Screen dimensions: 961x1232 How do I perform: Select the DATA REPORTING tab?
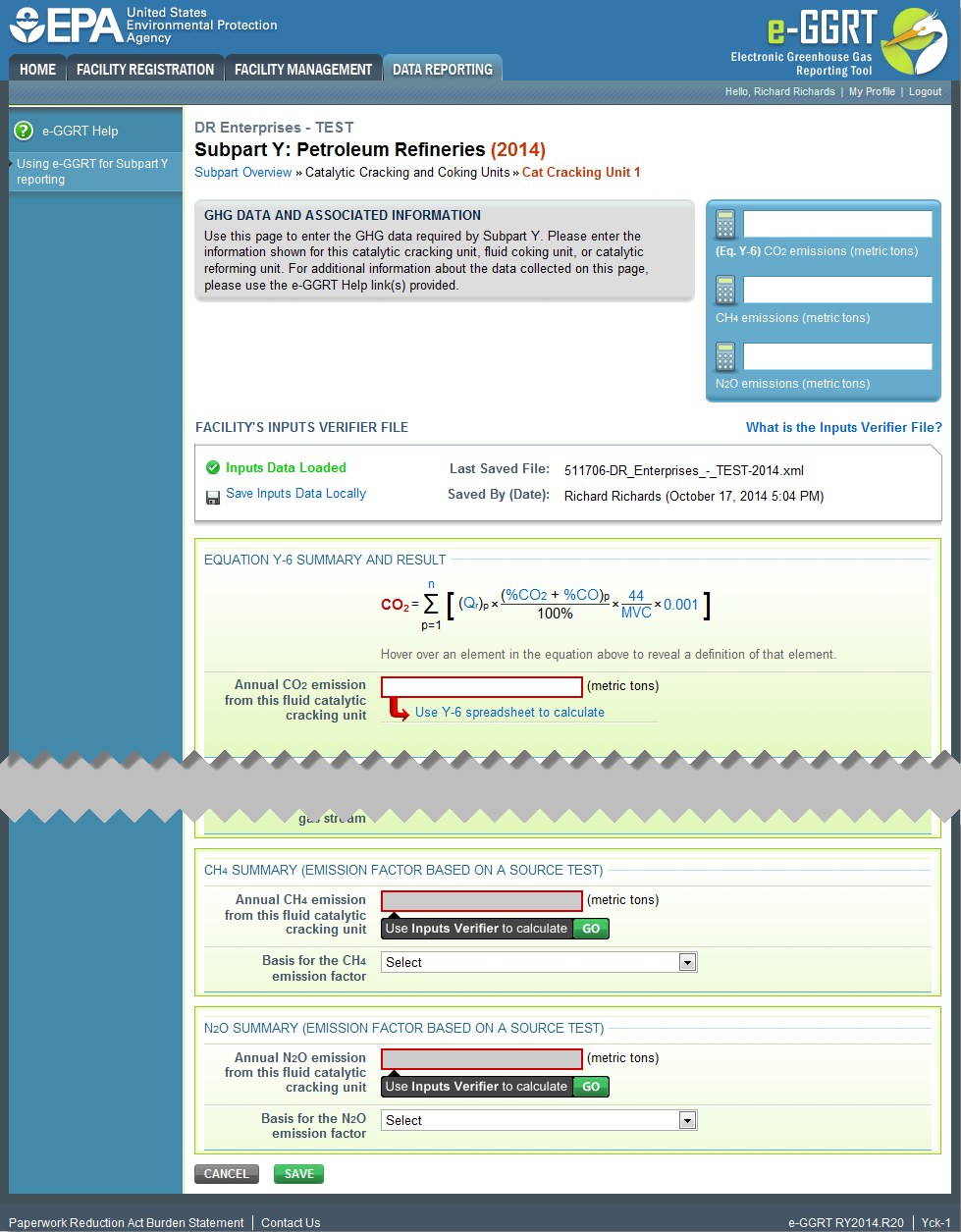[x=443, y=69]
